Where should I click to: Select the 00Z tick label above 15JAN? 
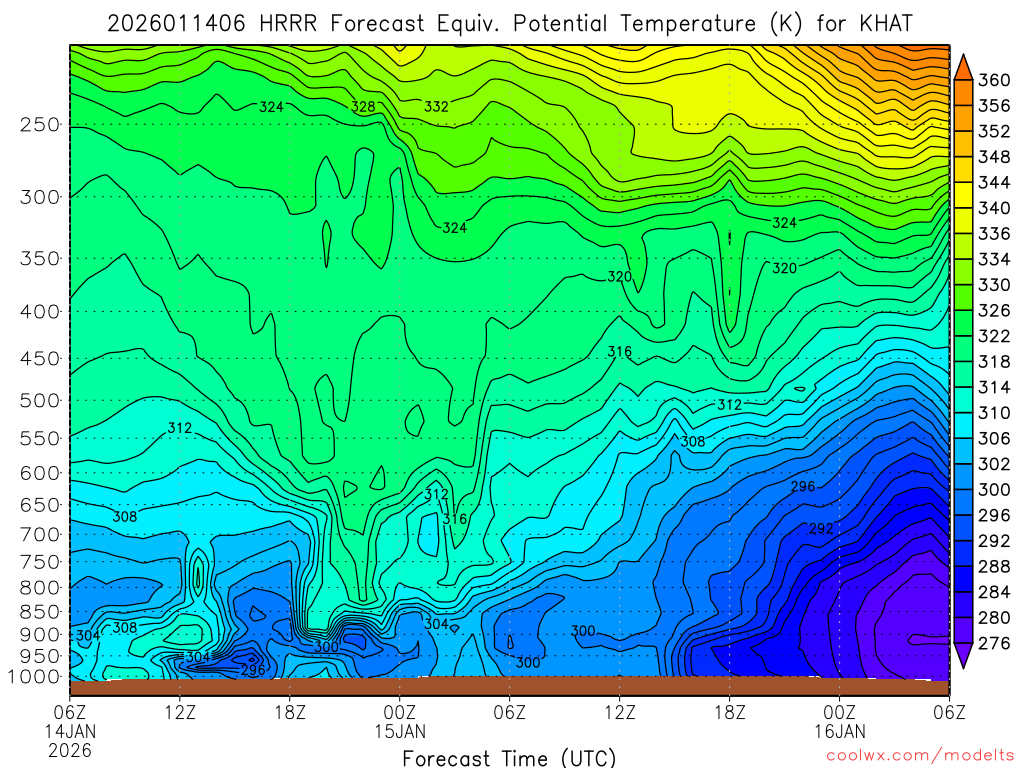coord(400,712)
